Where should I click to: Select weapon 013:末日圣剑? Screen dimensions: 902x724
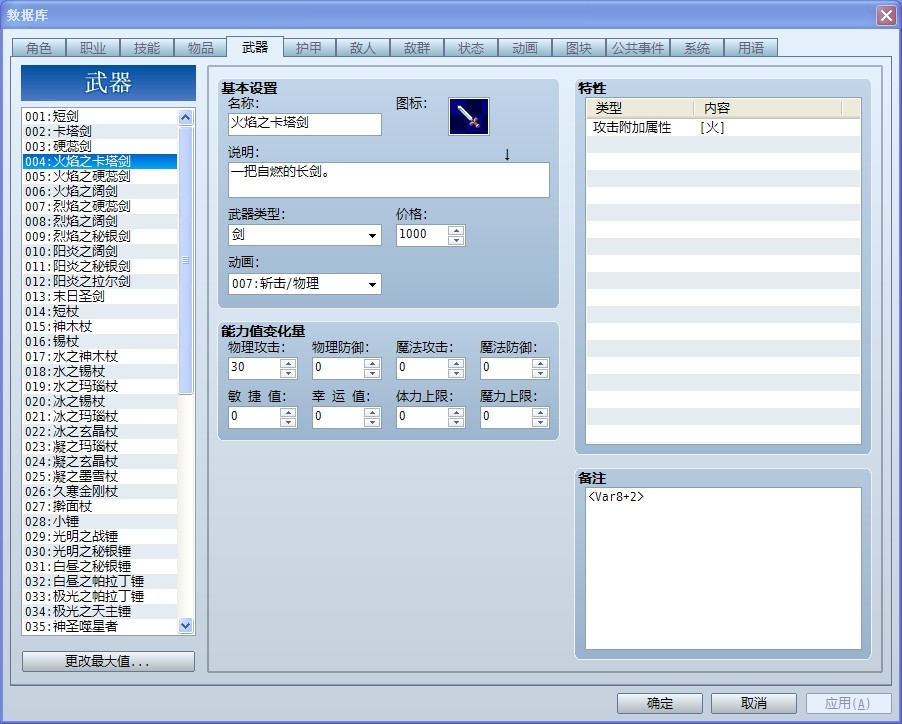(x=100, y=297)
